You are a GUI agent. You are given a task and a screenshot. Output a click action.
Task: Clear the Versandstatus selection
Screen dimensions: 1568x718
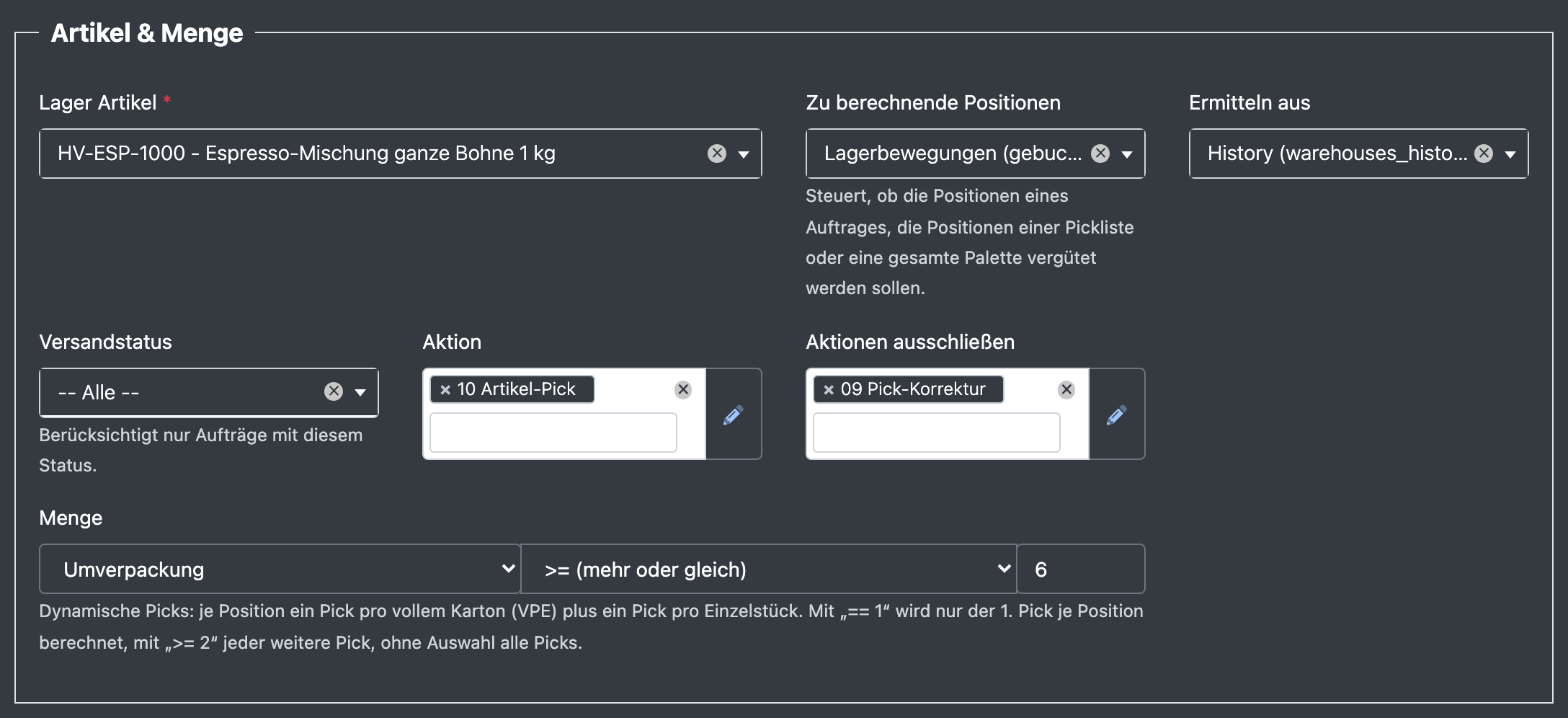[334, 391]
